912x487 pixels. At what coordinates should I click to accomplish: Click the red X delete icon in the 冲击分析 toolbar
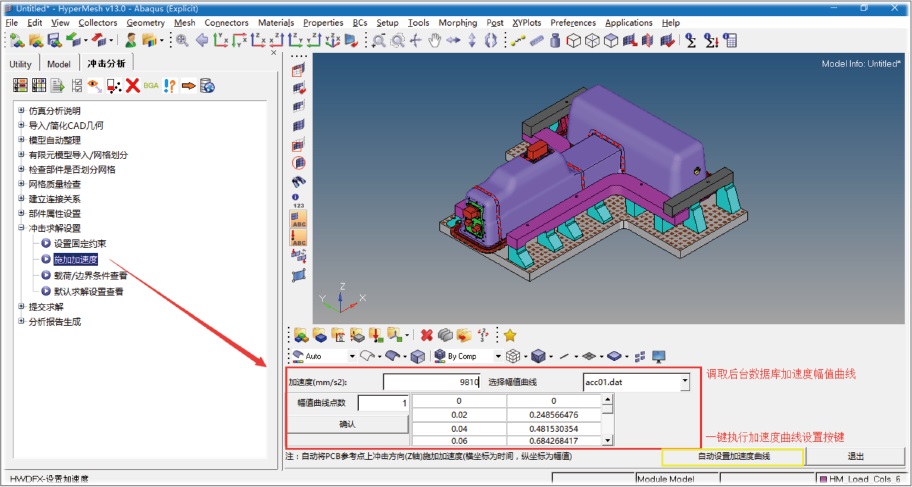click(132, 86)
